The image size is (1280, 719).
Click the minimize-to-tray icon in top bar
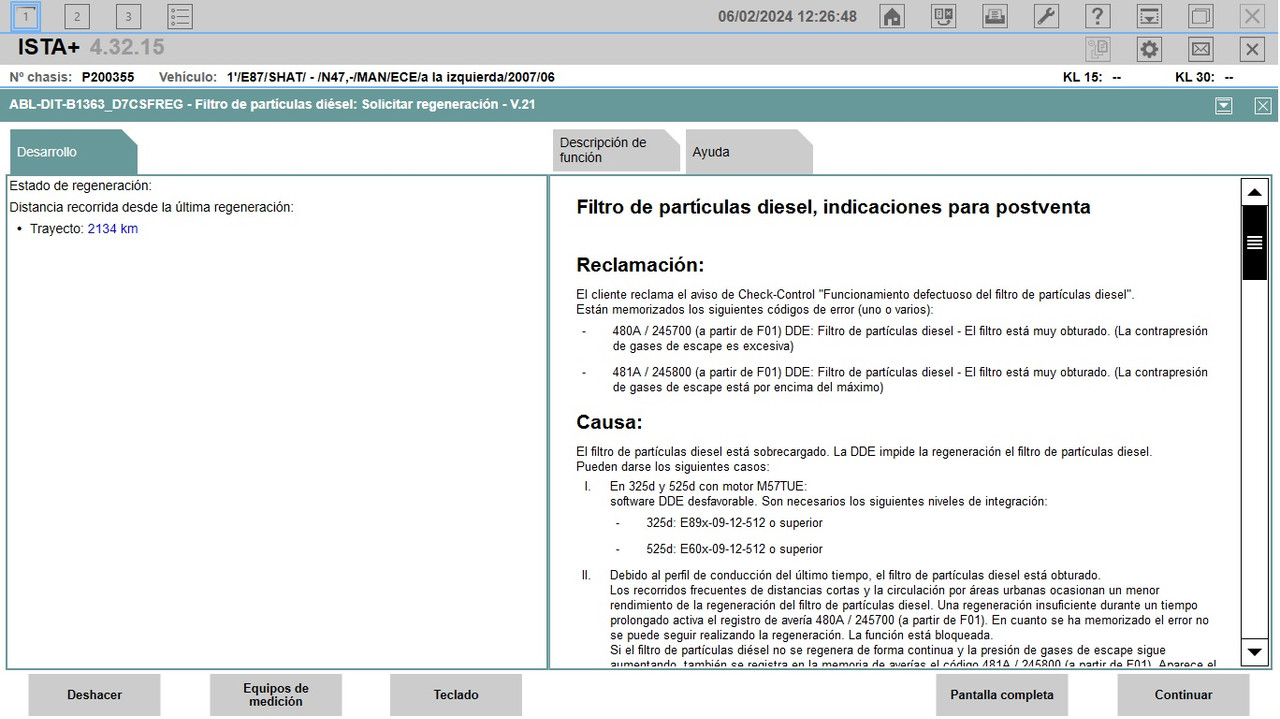point(1150,16)
